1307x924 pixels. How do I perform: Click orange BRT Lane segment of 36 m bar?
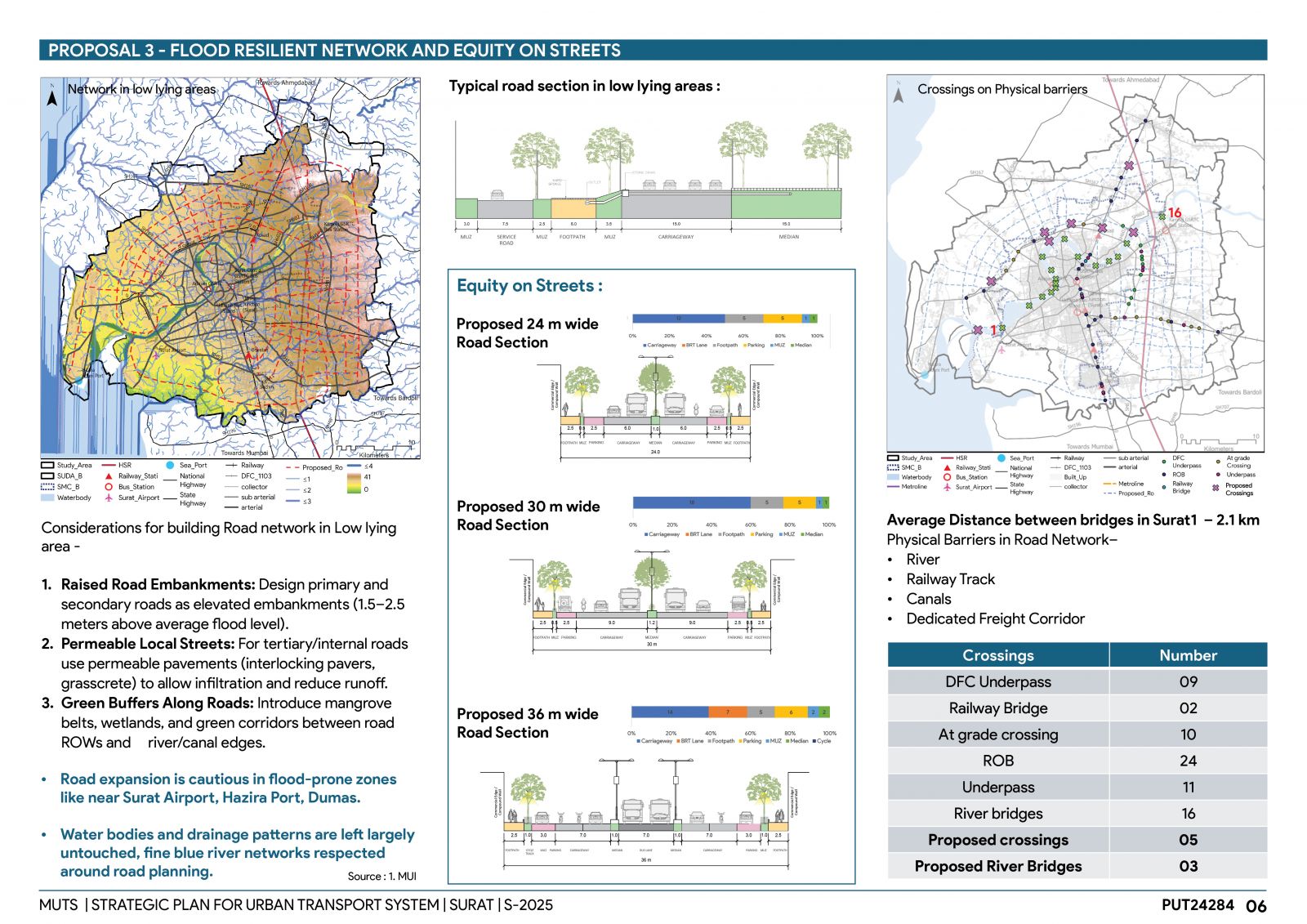728,712
